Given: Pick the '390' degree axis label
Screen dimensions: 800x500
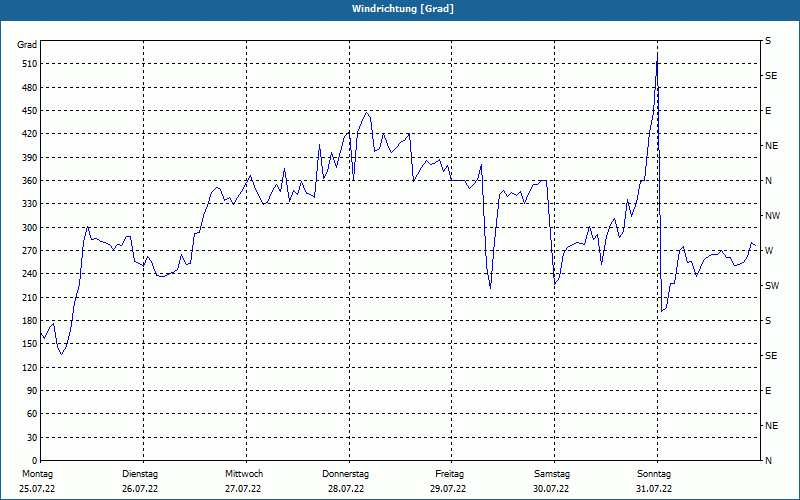Looking at the screenshot, I should tap(29, 158).
